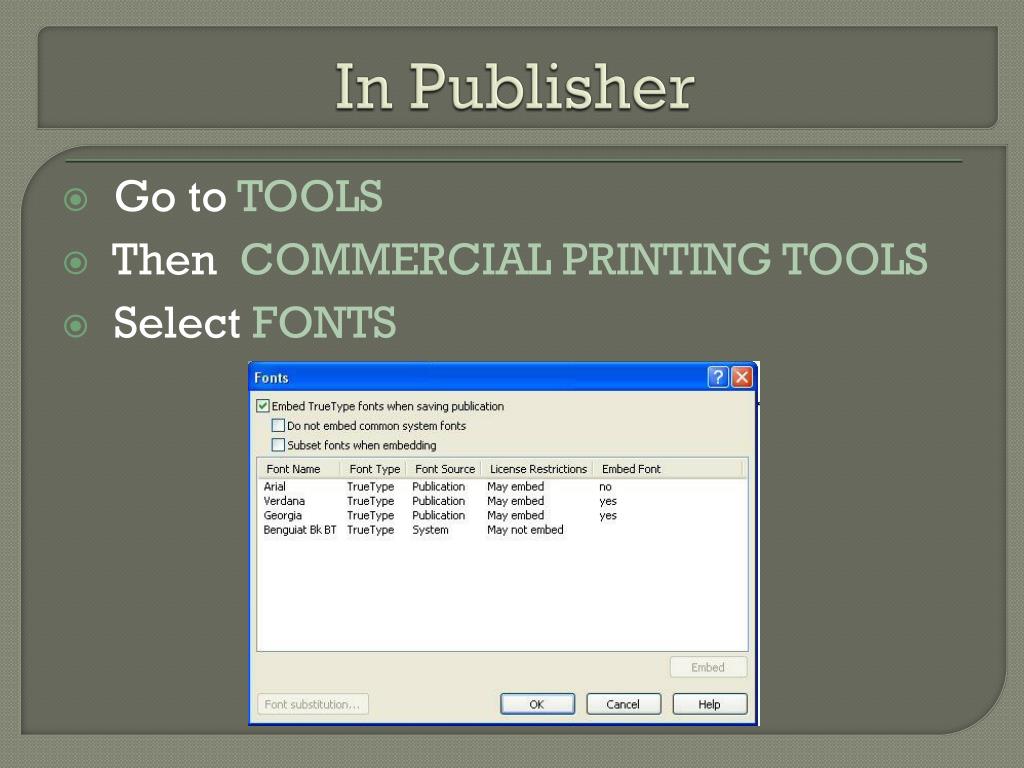Image resolution: width=1024 pixels, height=768 pixels.
Task: Check Subset fonts when embedding
Action: click(x=278, y=445)
